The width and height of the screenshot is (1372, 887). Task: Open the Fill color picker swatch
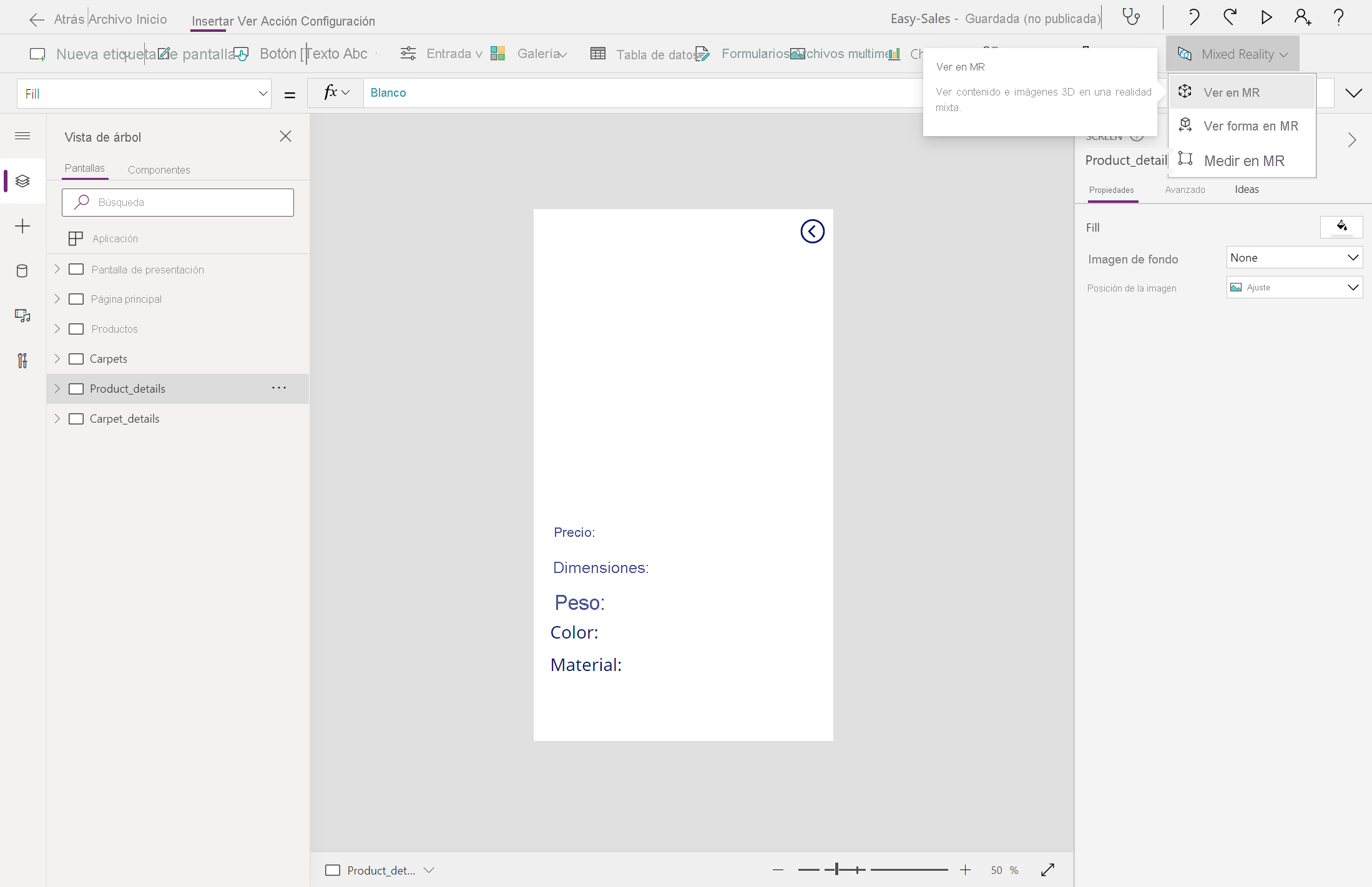click(x=1341, y=227)
